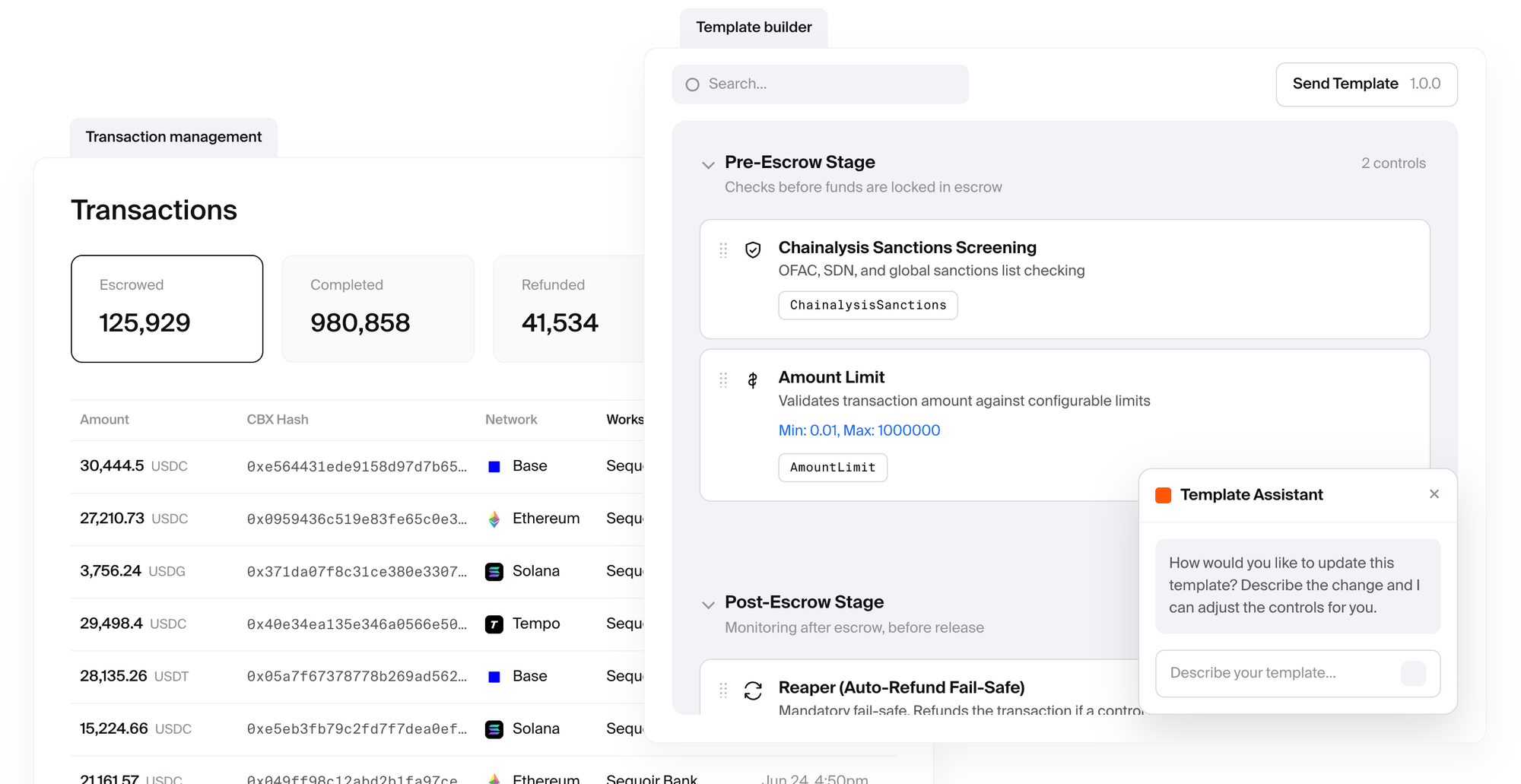1521x784 pixels.
Task: Click the 15,224.66 USDC amount
Action: tap(135, 728)
